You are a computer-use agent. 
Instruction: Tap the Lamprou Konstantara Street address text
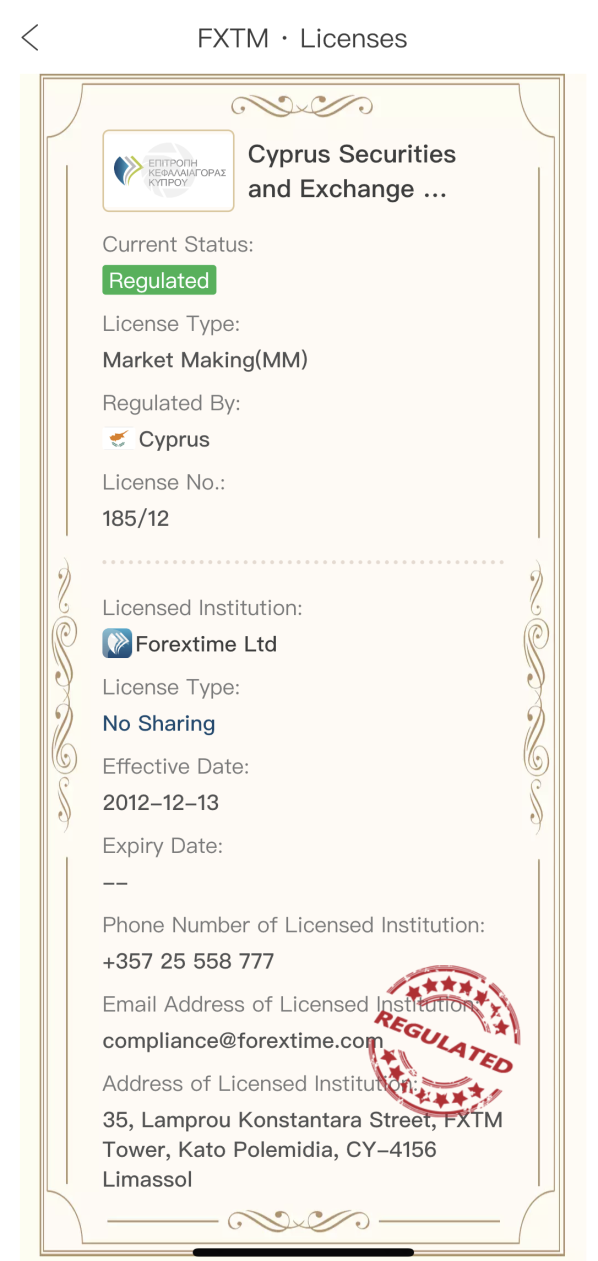(x=303, y=1149)
